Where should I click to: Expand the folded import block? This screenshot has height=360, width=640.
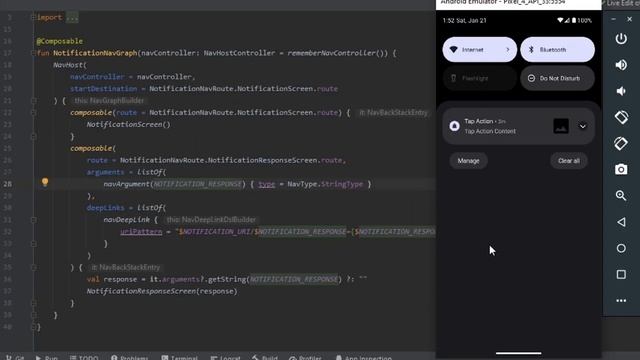coord(33,17)
